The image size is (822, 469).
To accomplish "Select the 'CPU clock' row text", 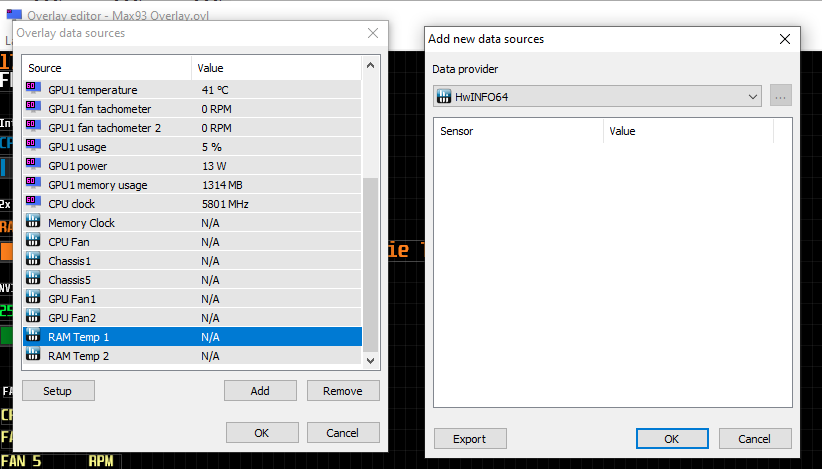I will click(x=71, y=204).
